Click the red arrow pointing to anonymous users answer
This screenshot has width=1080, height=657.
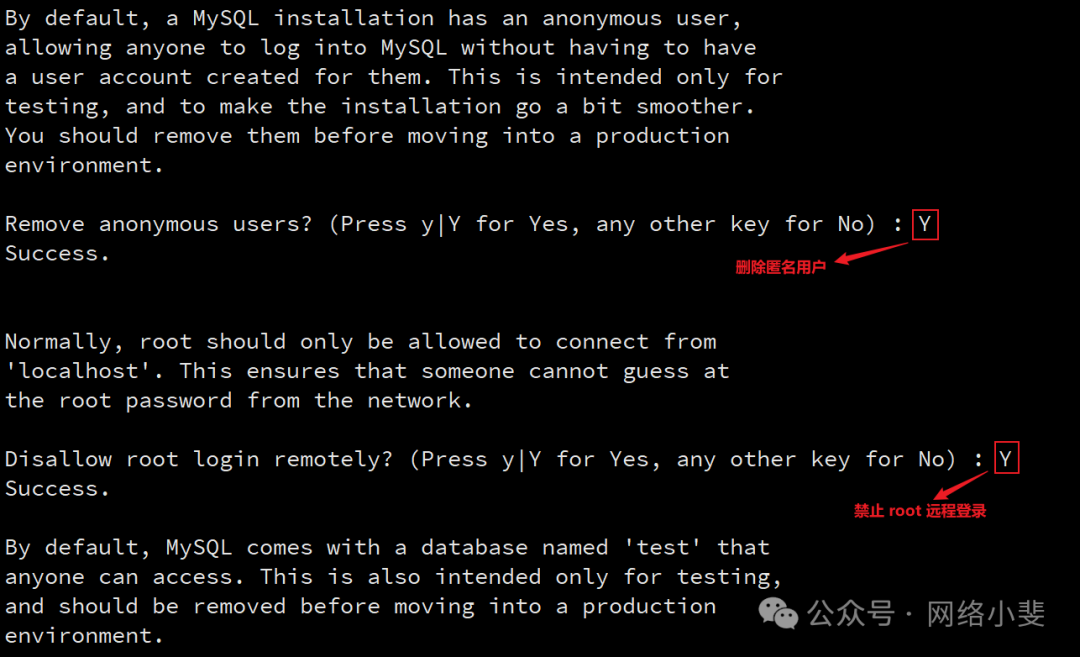pos(871,253)
